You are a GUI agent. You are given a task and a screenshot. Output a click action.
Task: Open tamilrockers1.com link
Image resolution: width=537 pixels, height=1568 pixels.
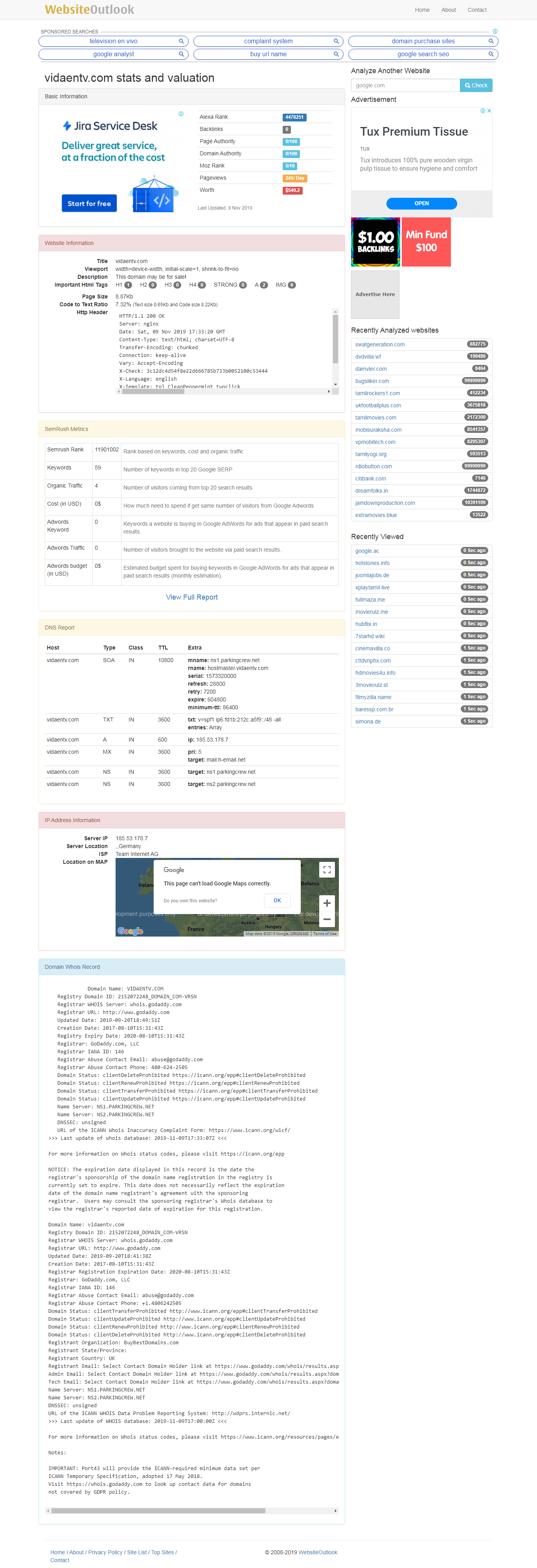377,393
